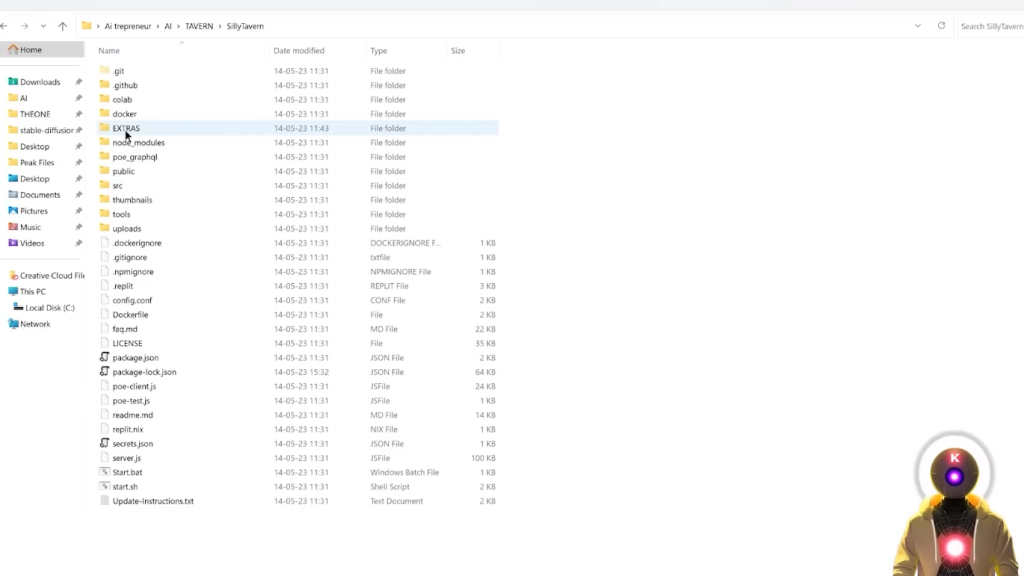Viewport: 1024px width, 576px height.
Task: Unpin Downloads via its pin icon
Action: click(x=78, y=82)
